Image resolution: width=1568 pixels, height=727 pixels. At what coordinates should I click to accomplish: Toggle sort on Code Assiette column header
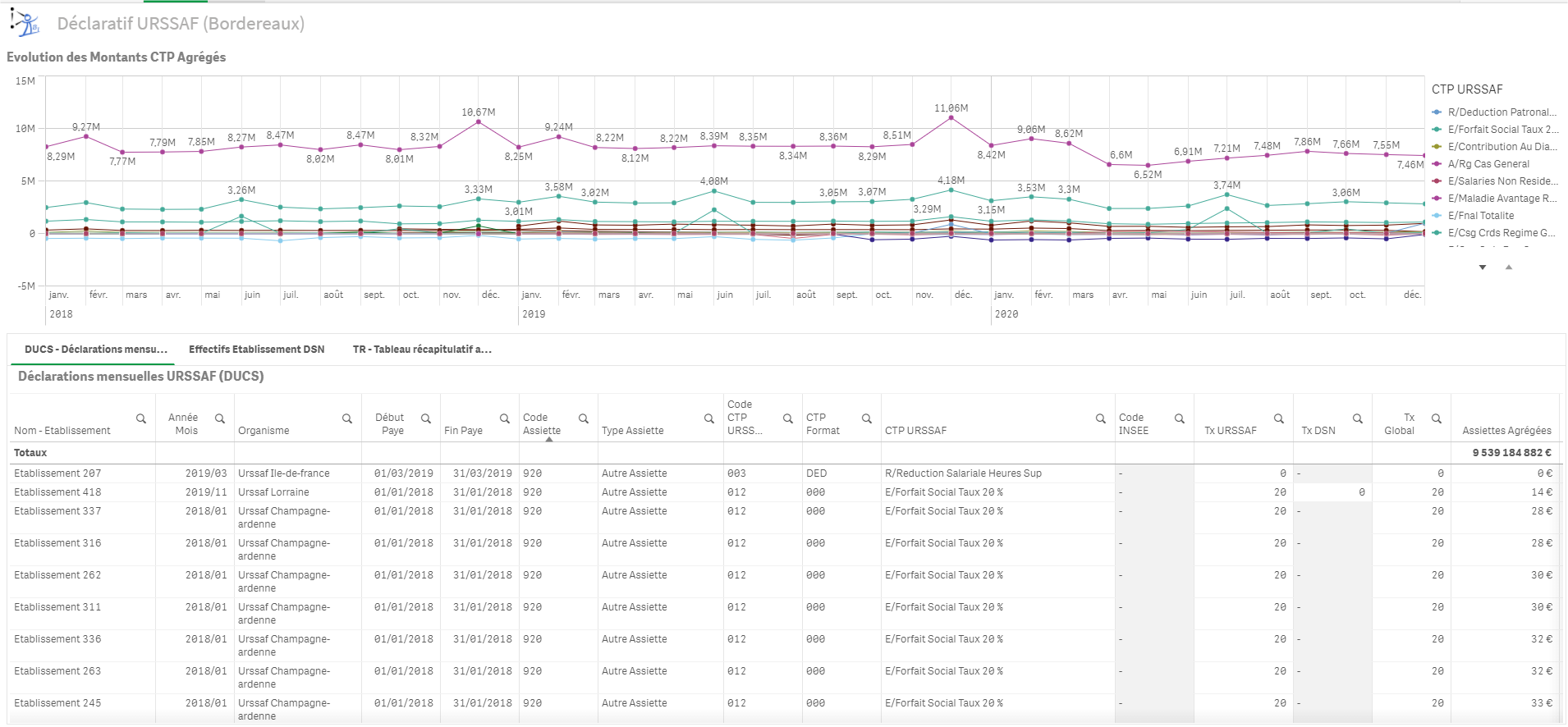[x=542, y=424]
